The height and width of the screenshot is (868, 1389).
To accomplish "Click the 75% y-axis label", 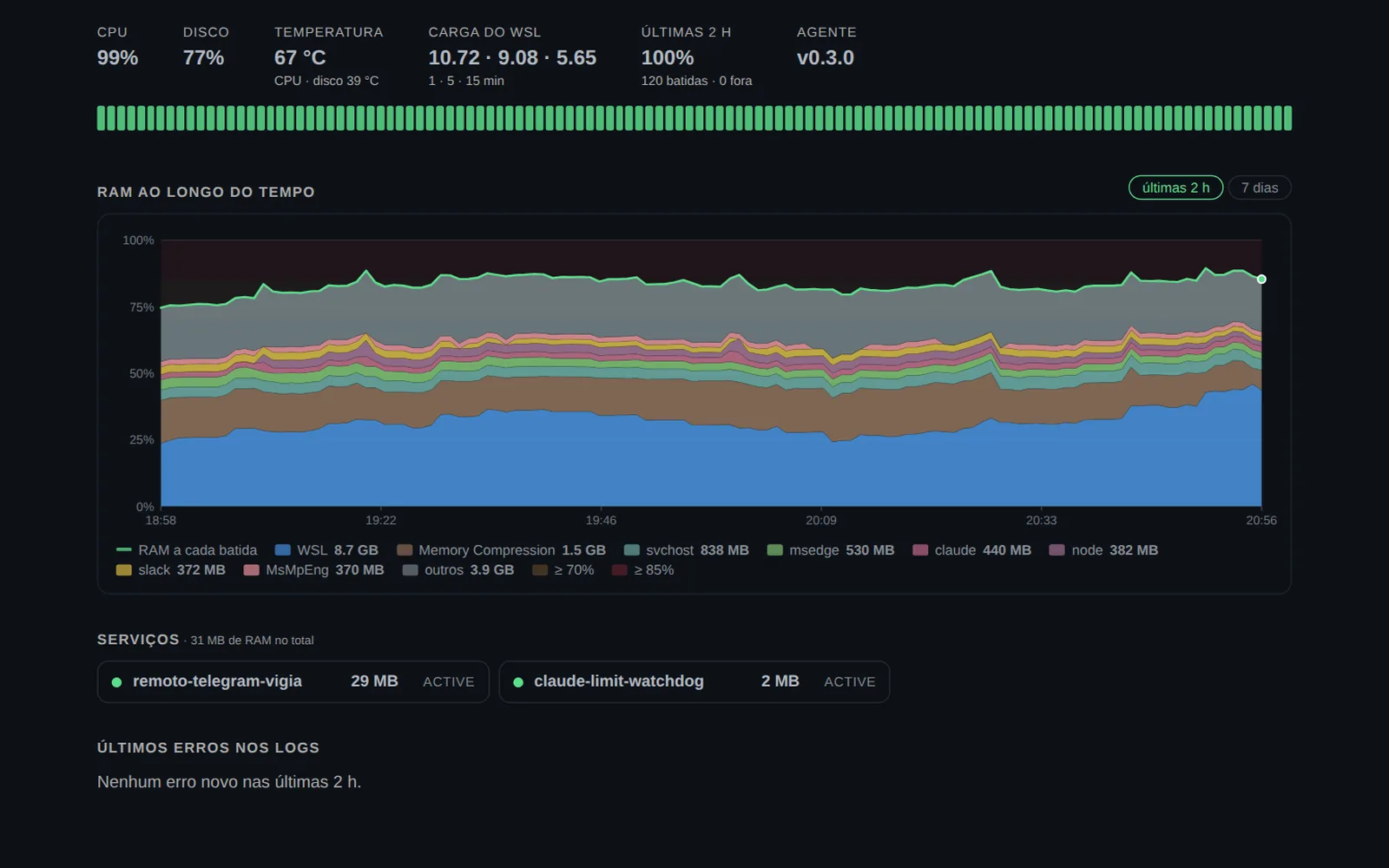I will [142, 307].
